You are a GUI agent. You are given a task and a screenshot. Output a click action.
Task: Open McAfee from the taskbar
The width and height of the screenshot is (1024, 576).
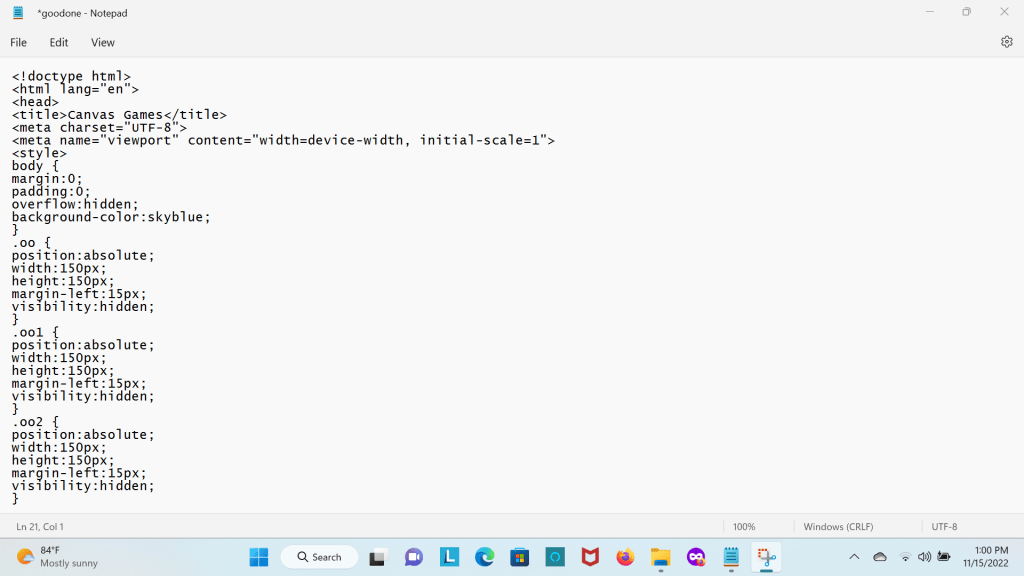coord(590,557)
